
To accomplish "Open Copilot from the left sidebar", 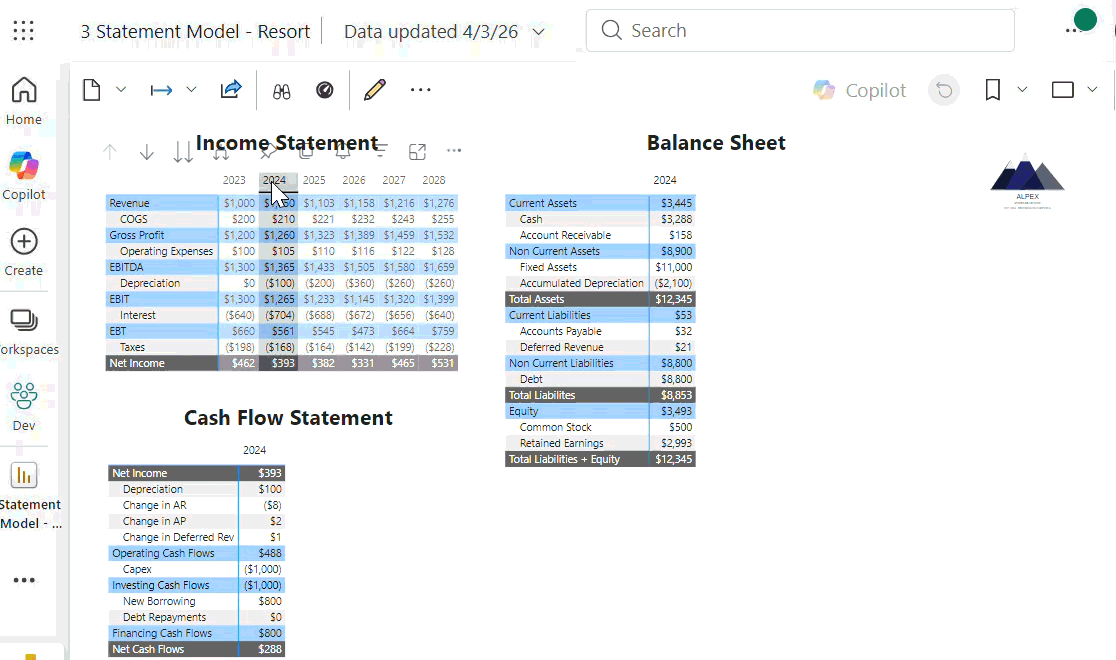I will pos(24,174).
